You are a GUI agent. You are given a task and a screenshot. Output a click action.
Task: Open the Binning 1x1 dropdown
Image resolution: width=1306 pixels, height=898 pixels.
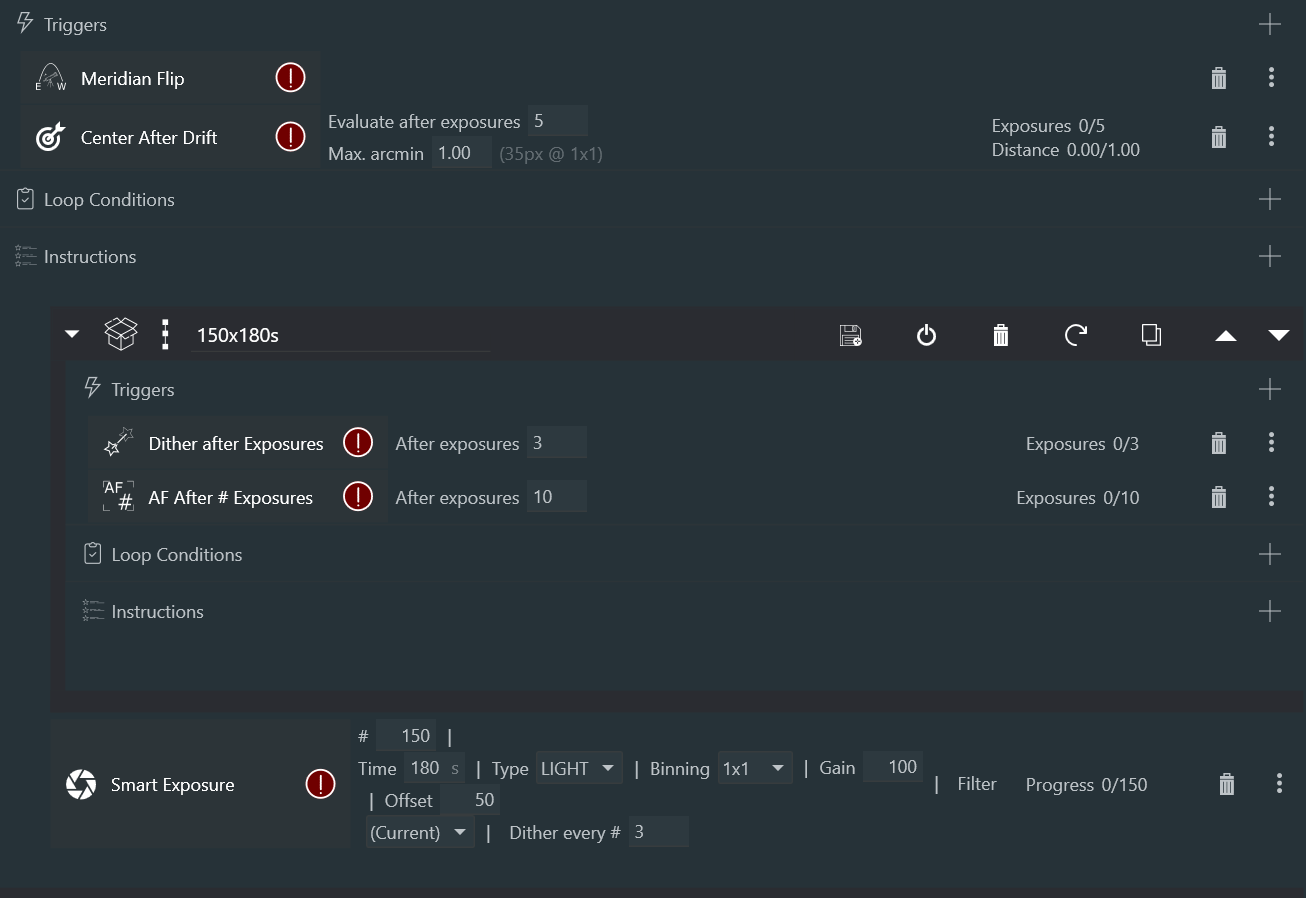pos(755,768)
